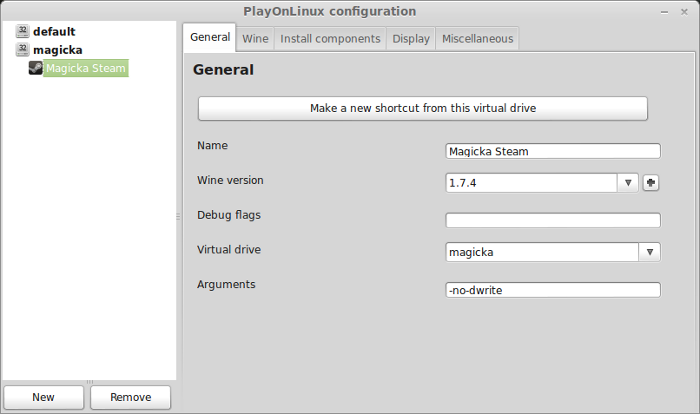700x414 pixels.
Task: Open the Miscellaneous tab
Action: [x=478, y=39]
